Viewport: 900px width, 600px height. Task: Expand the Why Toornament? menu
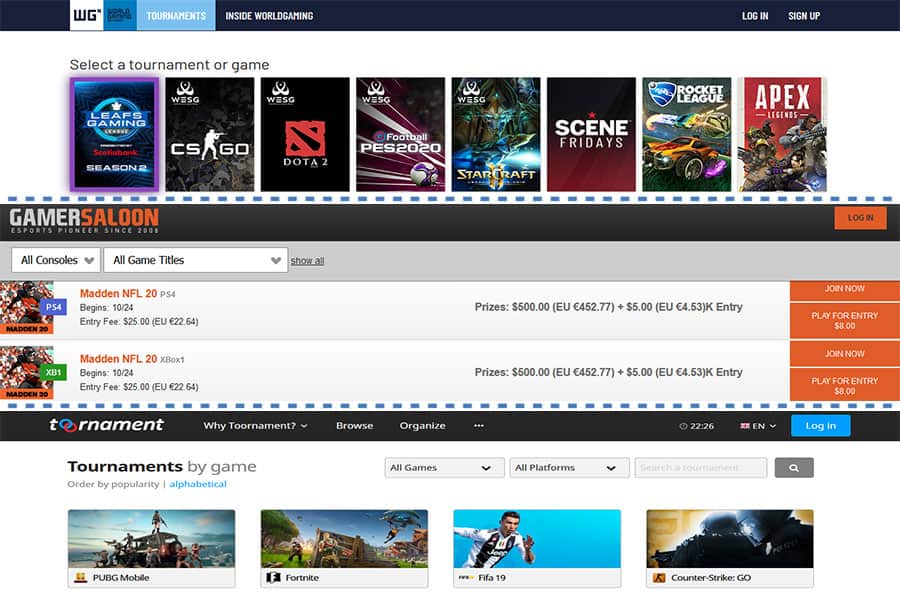(255, 426)
